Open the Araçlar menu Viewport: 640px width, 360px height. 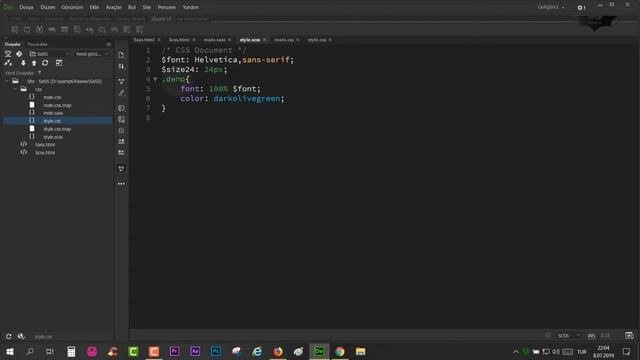[x=114, y=7]
